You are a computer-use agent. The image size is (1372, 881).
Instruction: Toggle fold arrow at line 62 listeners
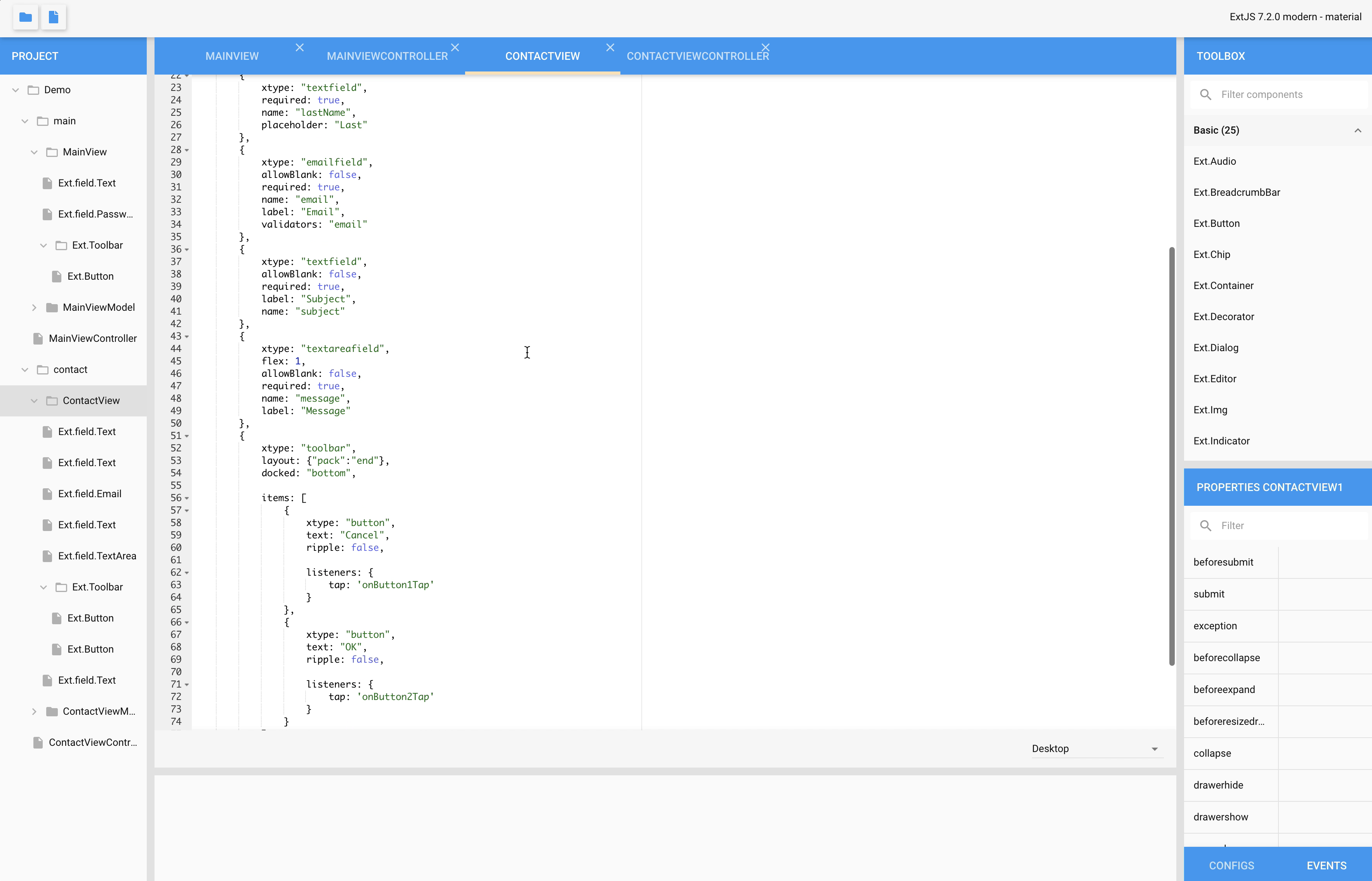pyautogui.click(x=187, y=573)
